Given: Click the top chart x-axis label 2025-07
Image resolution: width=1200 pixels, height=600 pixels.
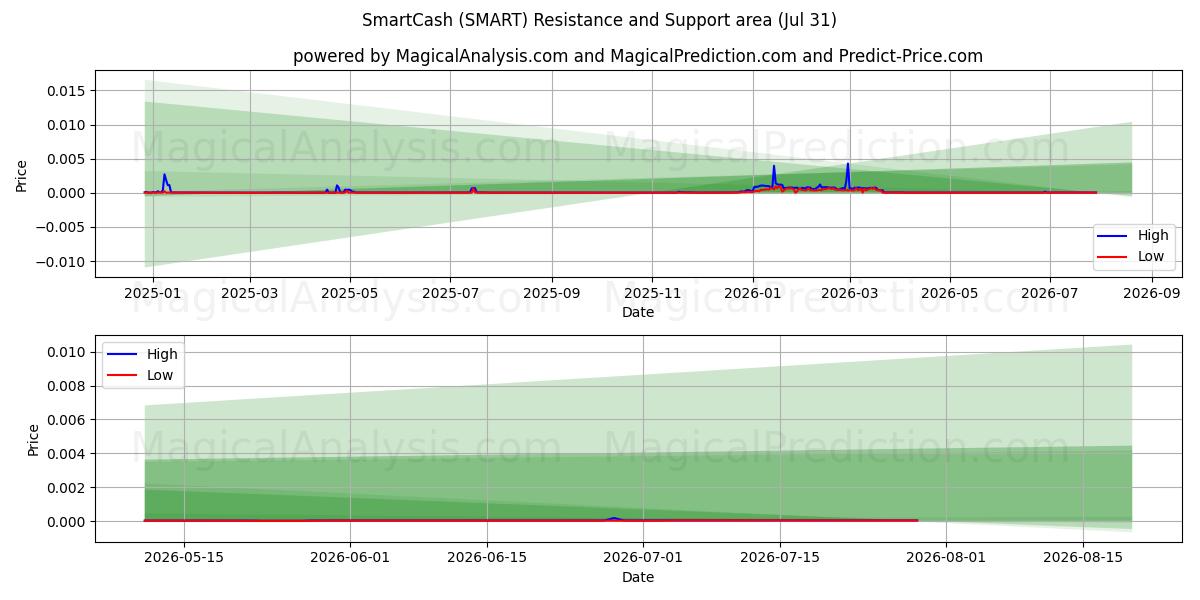Looking at the screenshot, I should [449, 294].
